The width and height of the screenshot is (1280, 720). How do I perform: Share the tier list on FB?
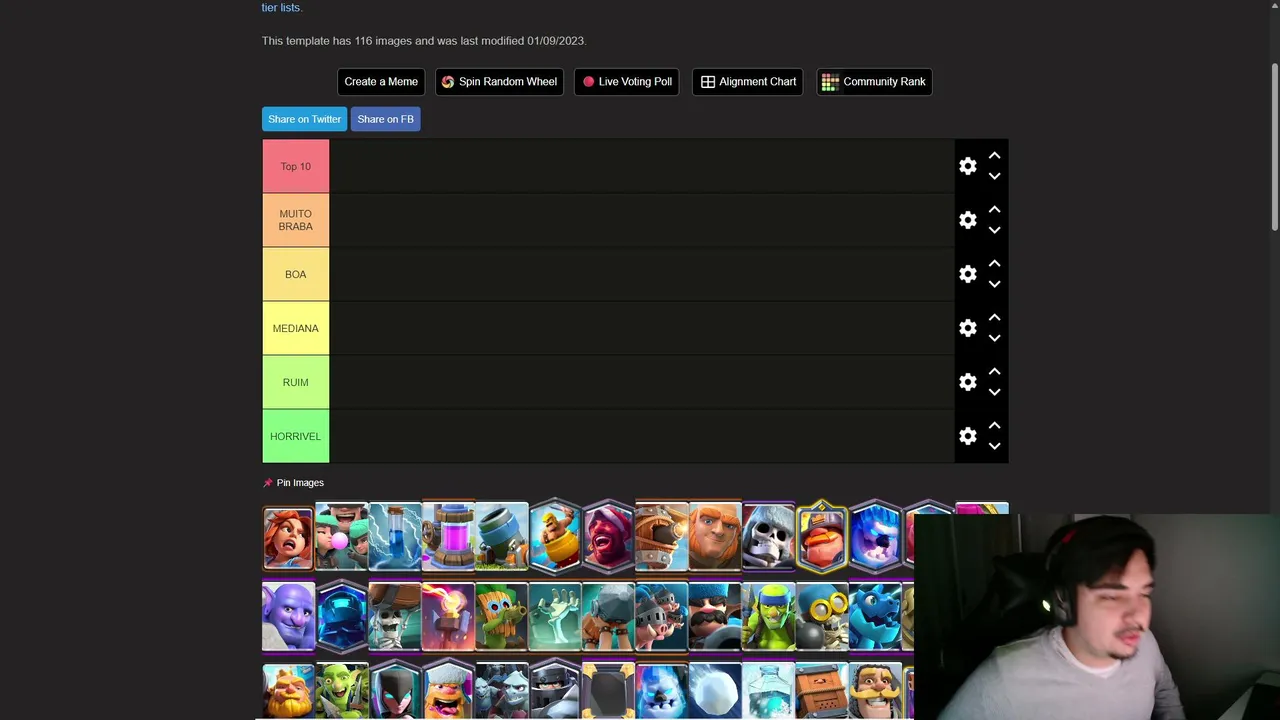tap(385, 119)
